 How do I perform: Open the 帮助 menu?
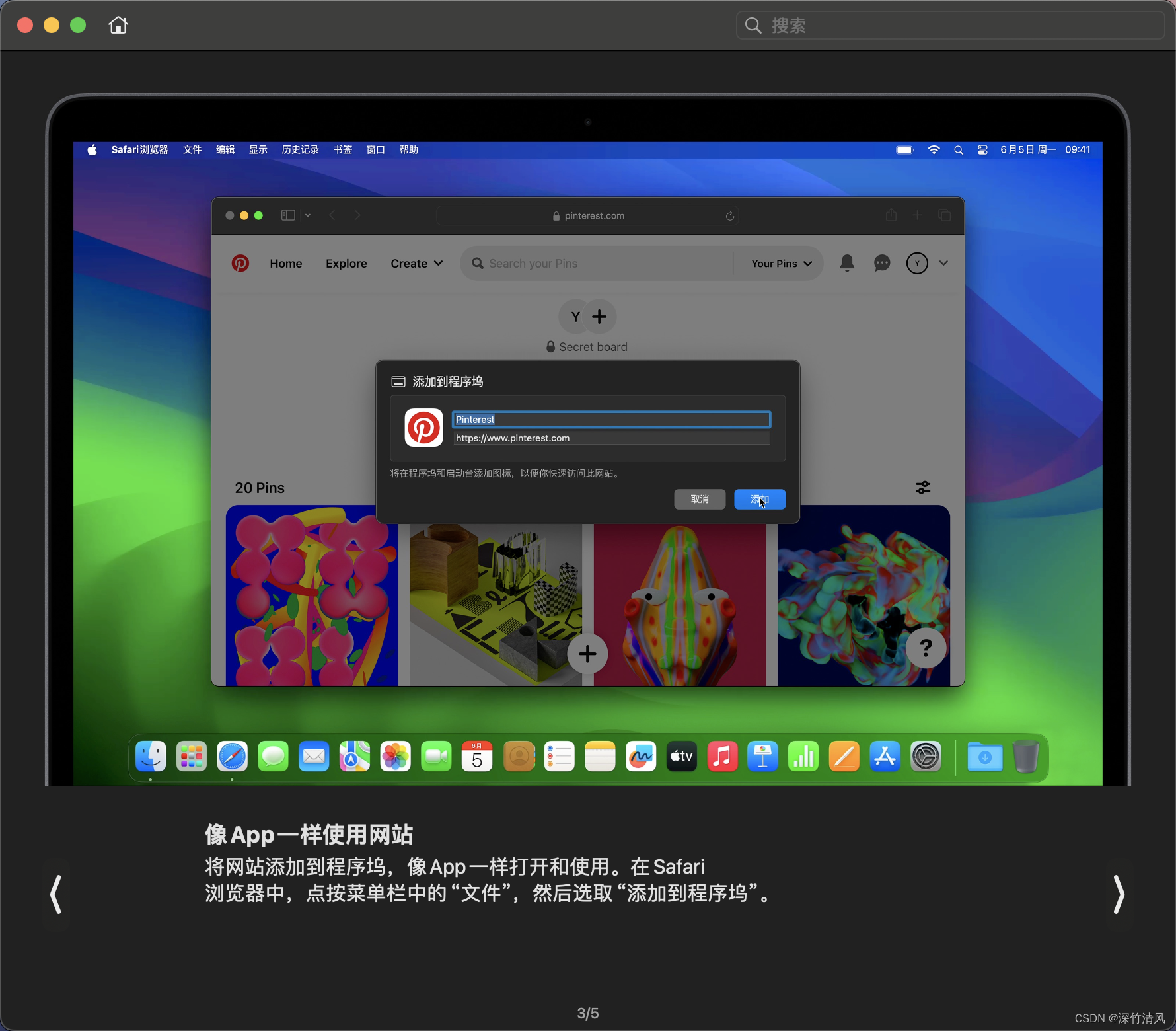[x=409, y=150]
